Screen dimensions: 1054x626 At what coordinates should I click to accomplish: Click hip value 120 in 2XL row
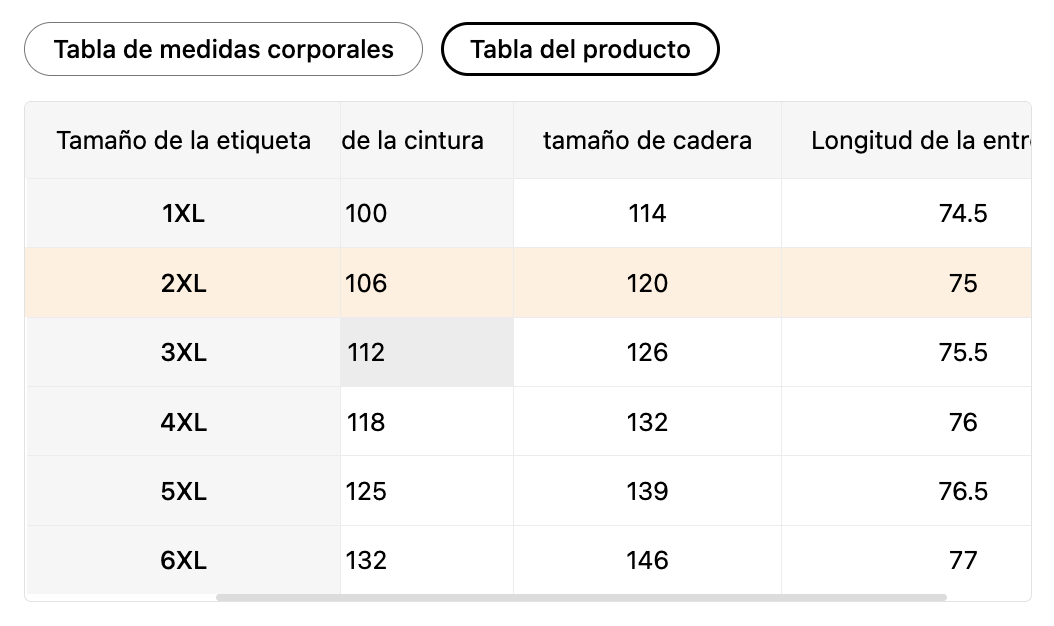[647, 283]
